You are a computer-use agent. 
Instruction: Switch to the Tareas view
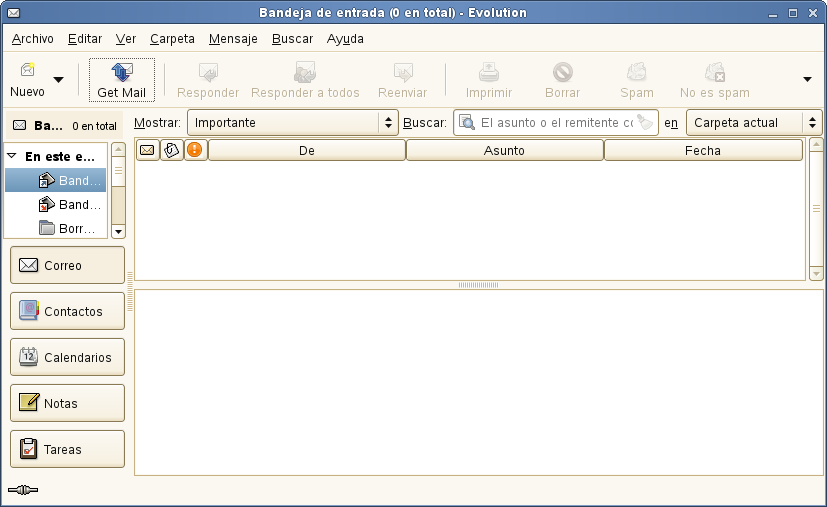click(x=68, y=449)
